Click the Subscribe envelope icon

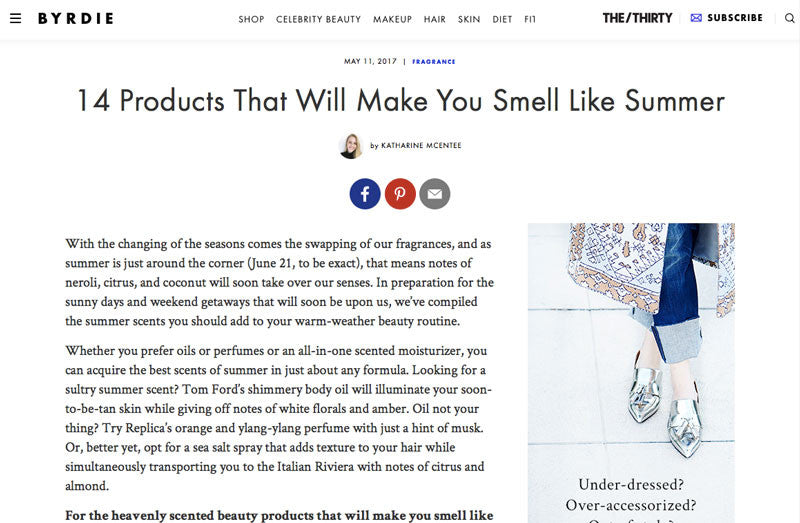pos(696,18)
